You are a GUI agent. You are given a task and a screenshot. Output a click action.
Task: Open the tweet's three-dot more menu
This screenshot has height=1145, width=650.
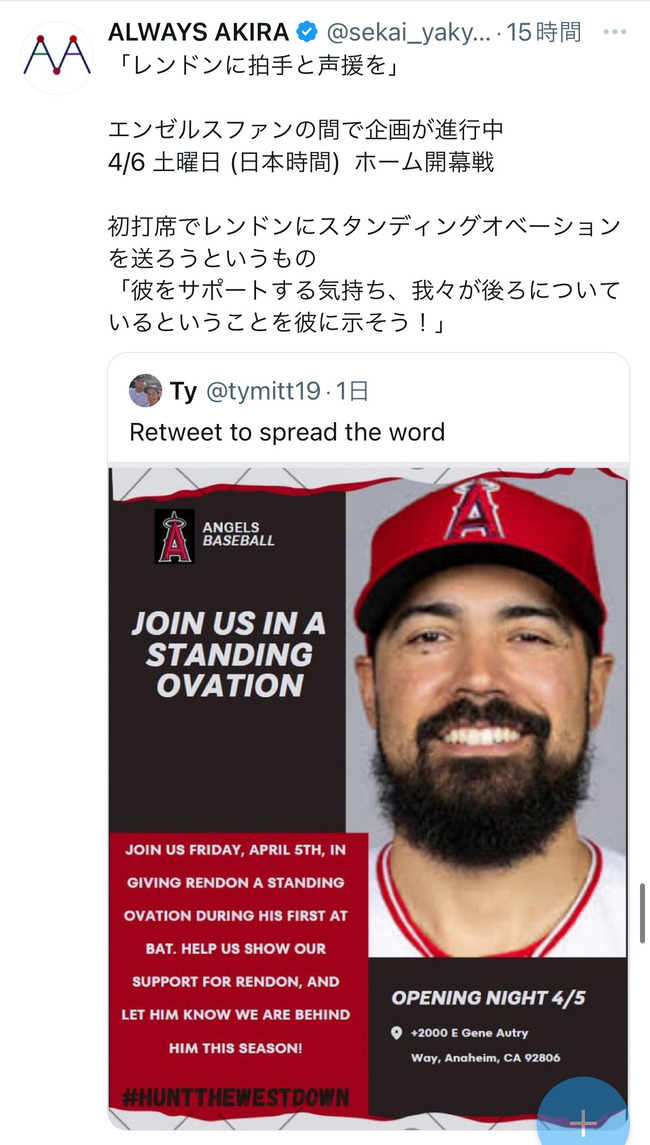(x=614, y=32)
